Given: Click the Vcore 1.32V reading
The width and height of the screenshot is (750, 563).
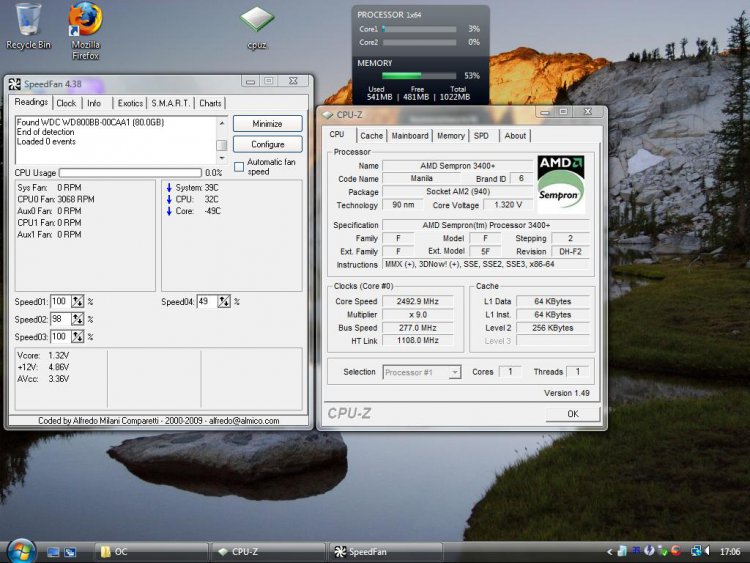Looking at the screenshot, I should [43, 355].
